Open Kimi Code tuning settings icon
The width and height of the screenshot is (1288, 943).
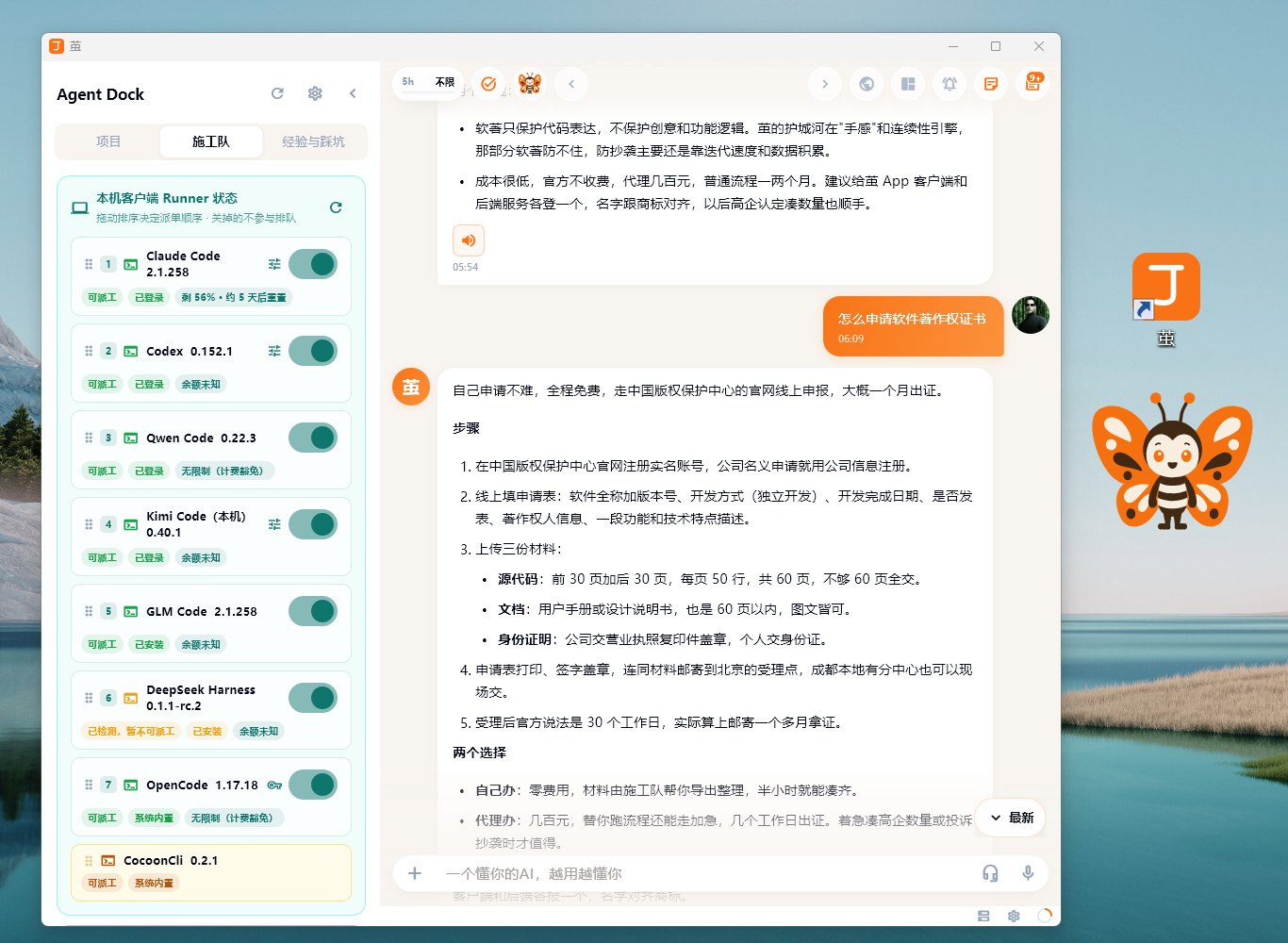coord(274,524)
